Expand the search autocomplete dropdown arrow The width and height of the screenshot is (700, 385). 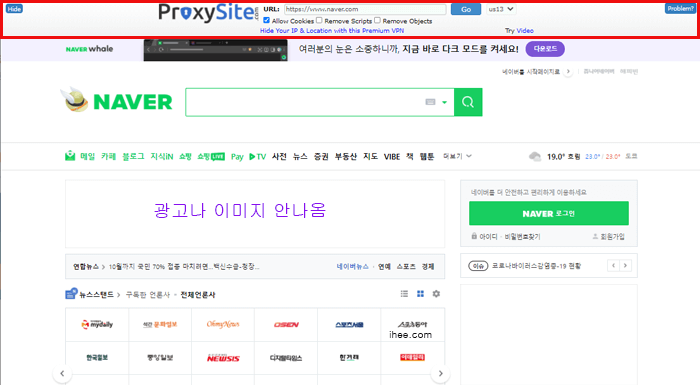[x=445, y=102]
